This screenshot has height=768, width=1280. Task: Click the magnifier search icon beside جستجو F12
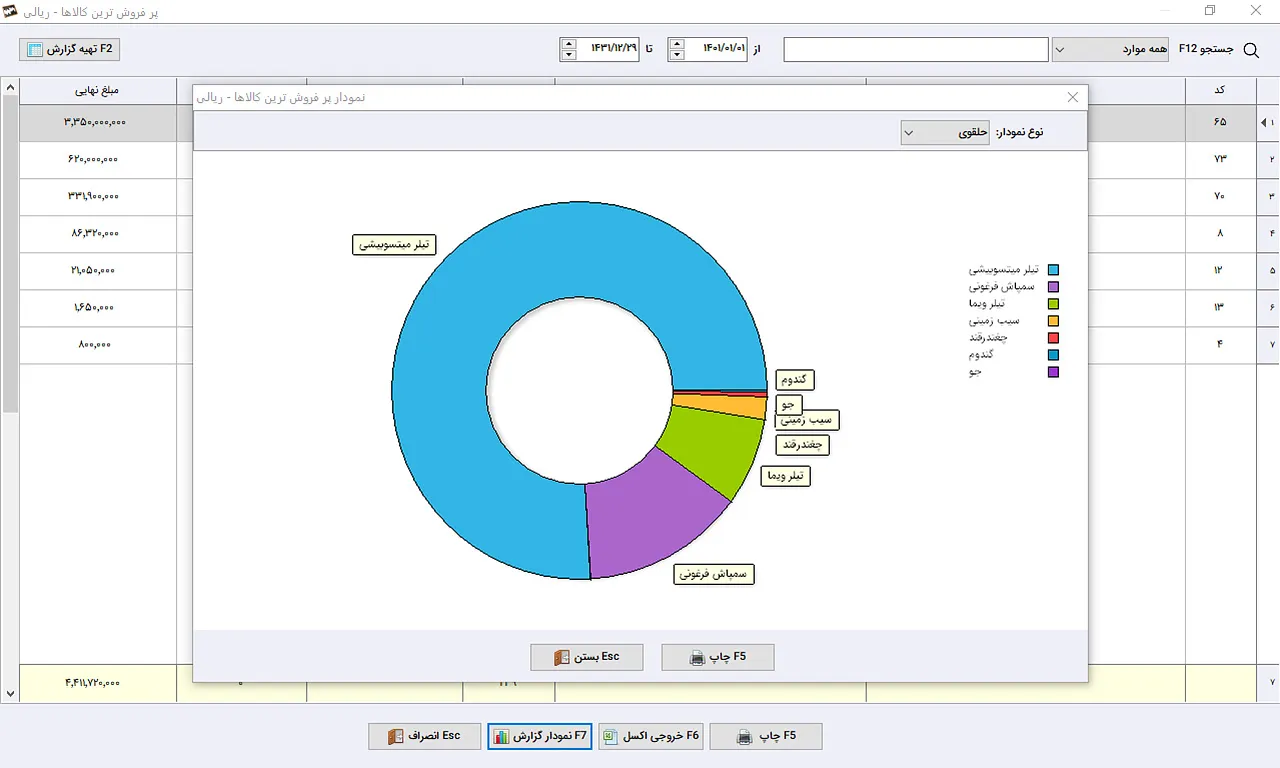(x=1250, y=49)
